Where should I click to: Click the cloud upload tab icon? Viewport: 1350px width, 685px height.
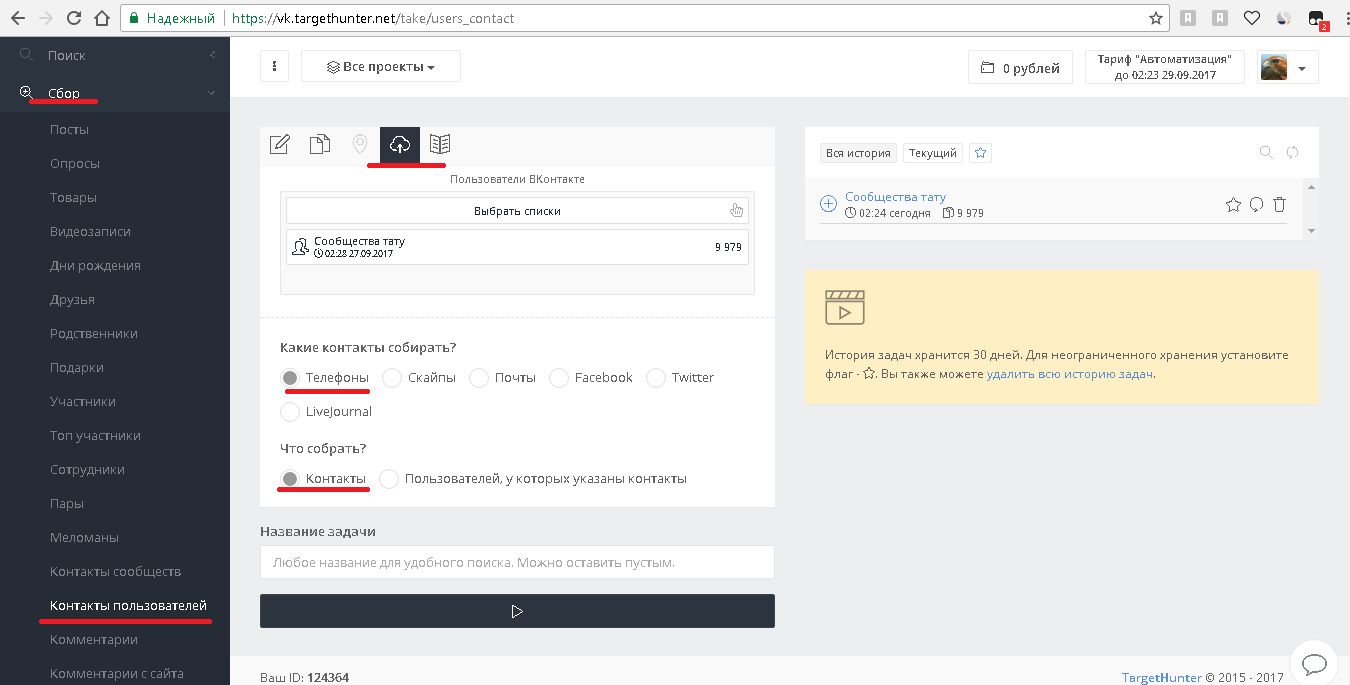[x=399, y=145]
